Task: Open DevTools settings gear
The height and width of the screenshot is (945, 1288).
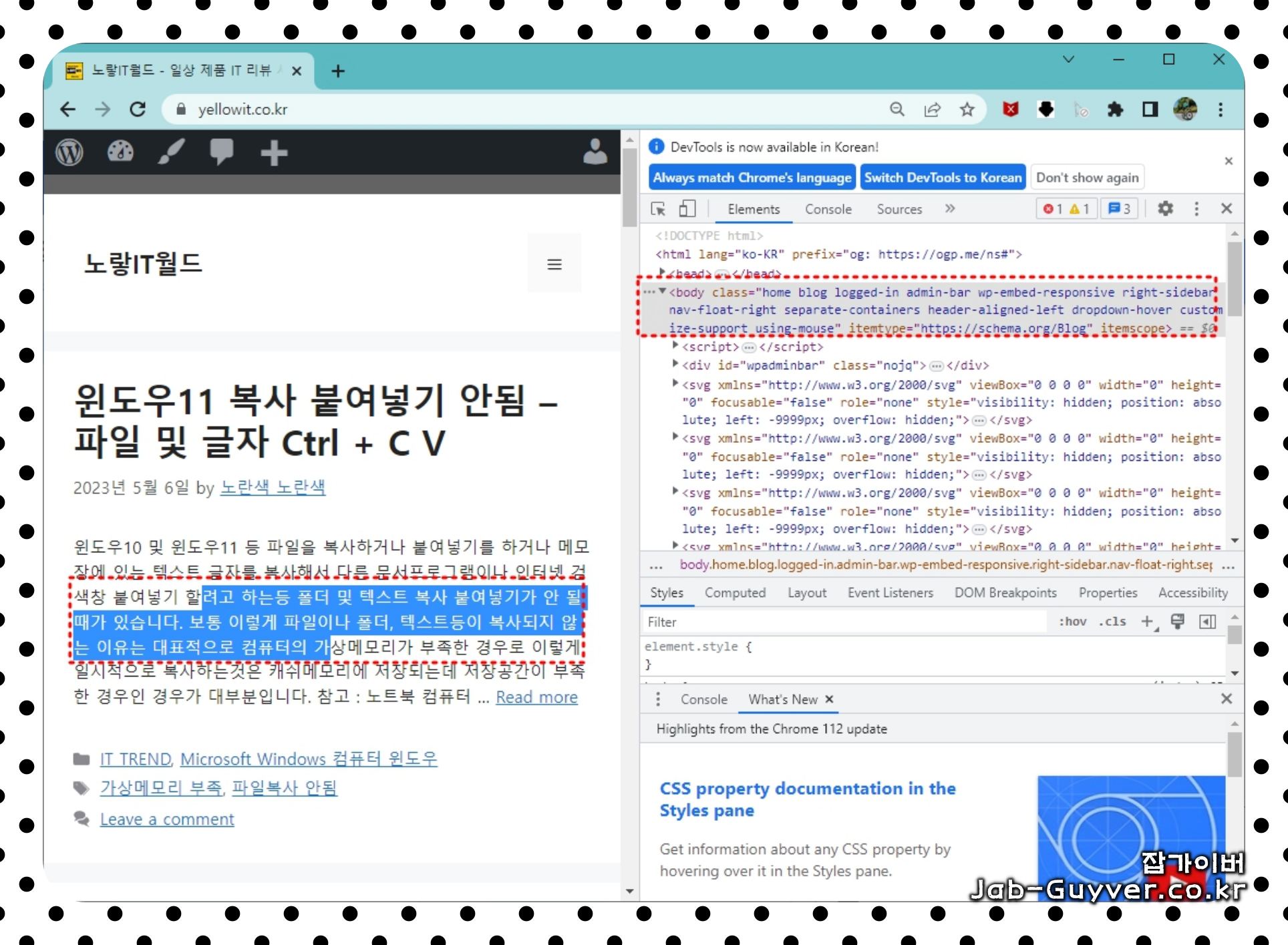Action: coord(1165,209)
